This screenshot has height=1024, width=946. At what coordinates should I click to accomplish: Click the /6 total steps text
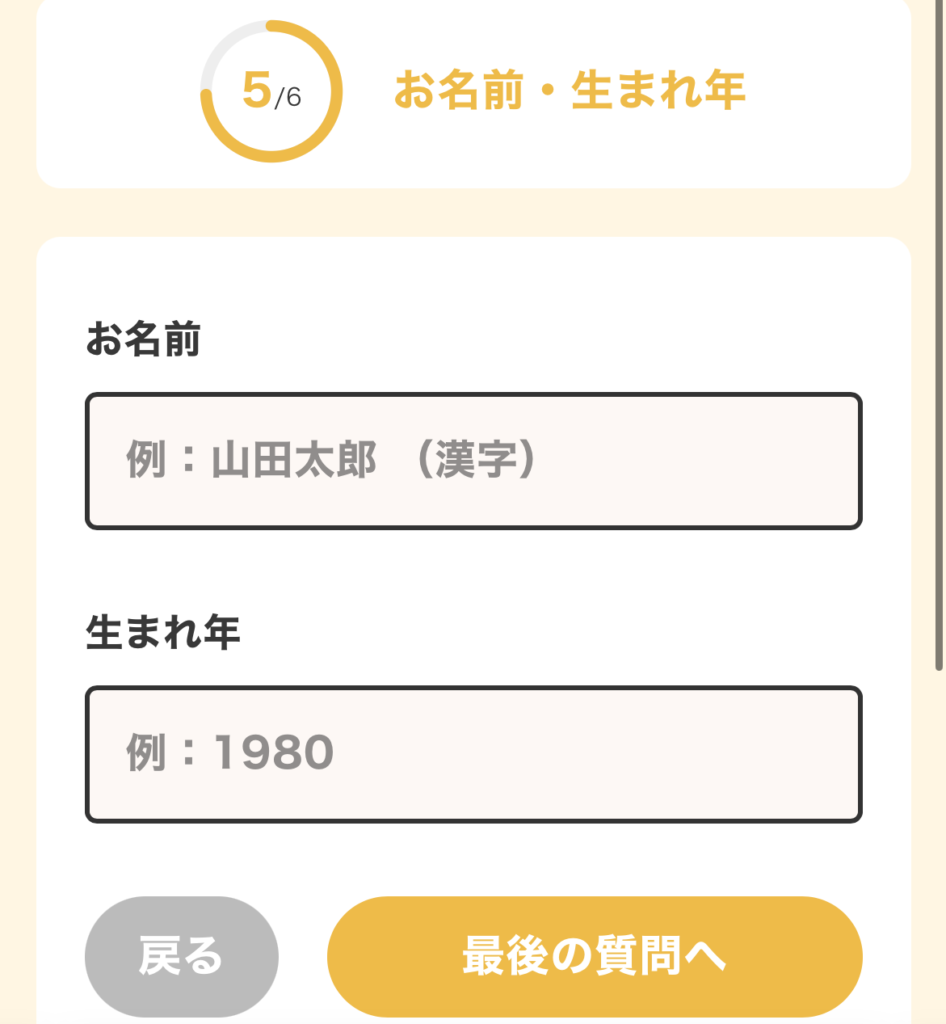tap(288, 98)
